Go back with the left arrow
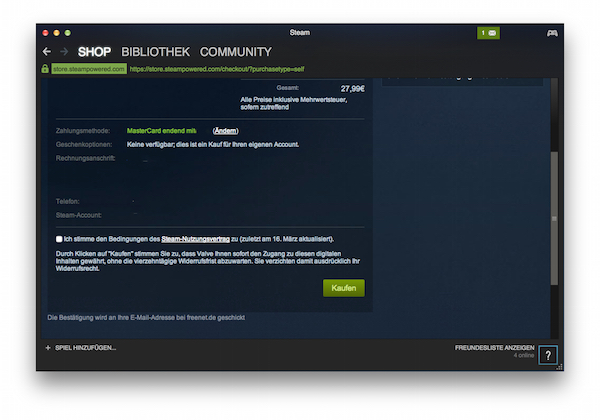This screenshot has height=420, width=600. coord(47,52)
